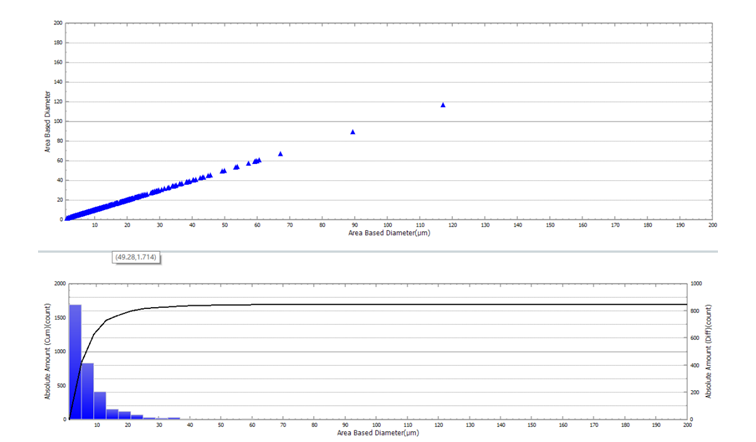
Task: Click the 'Absolute Amount (Cum)(count)' axis title
Action: click(x=47, y=352)
